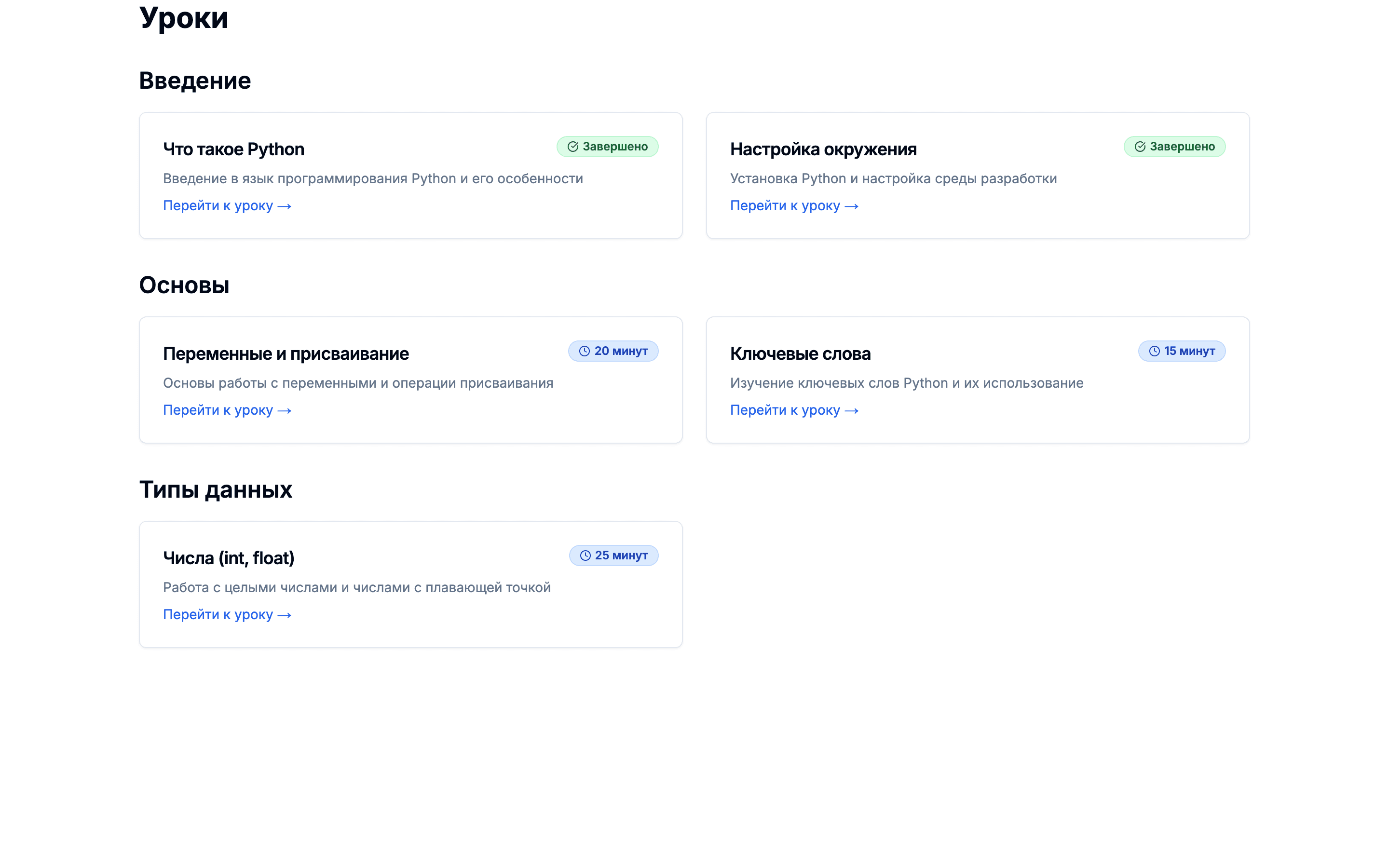
Task: Click the '20 минут' duration text
Action: coord(621,351)
